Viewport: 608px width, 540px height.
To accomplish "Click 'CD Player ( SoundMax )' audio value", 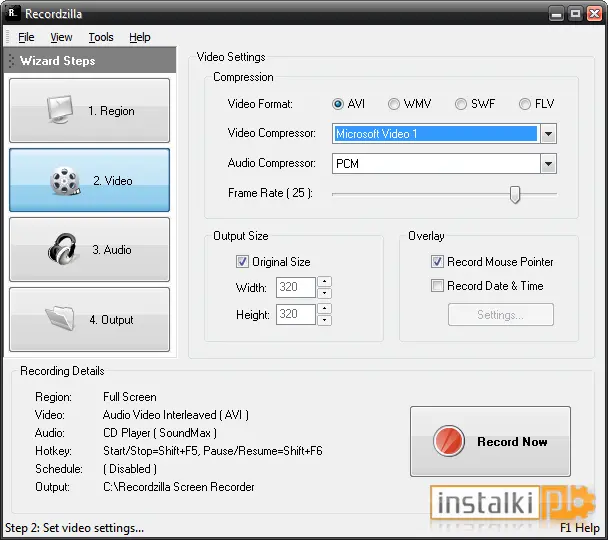I will pyautogui.click(x=160, y=433).
